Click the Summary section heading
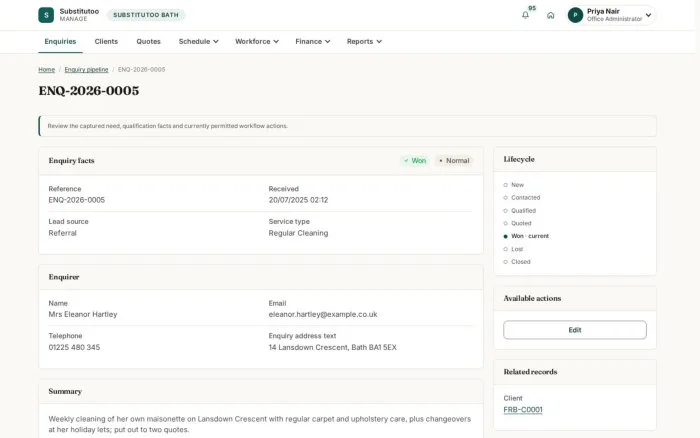Viewport: 700px width, 438px height. coord(65,392)
